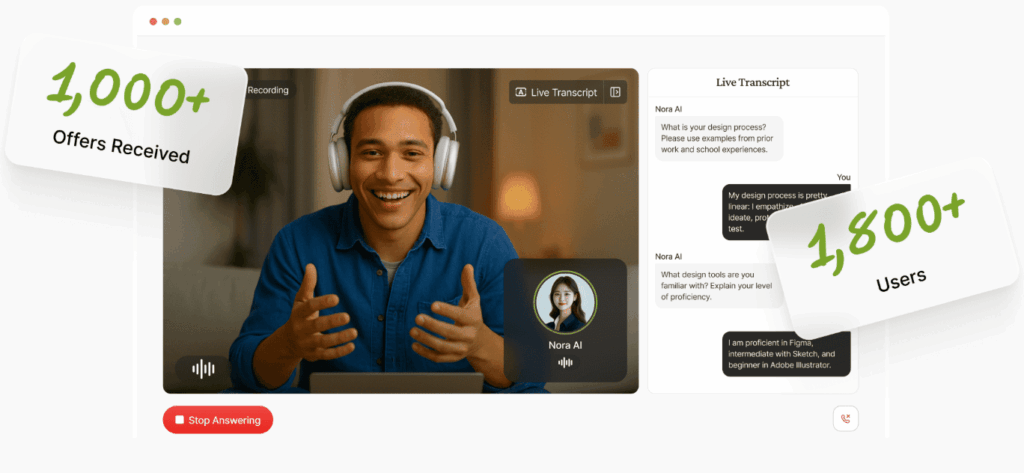Toggle the Live Transcript button on video

pos(557,92)
